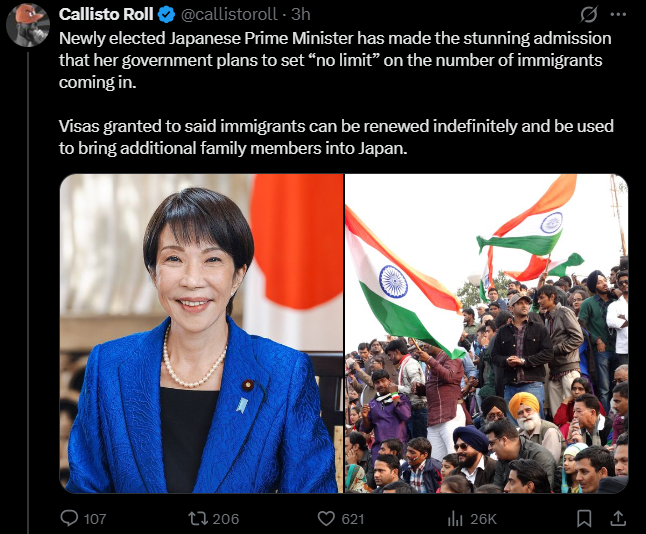Click the 26K views count
The image size is (646, 534).
click(483, 519)
